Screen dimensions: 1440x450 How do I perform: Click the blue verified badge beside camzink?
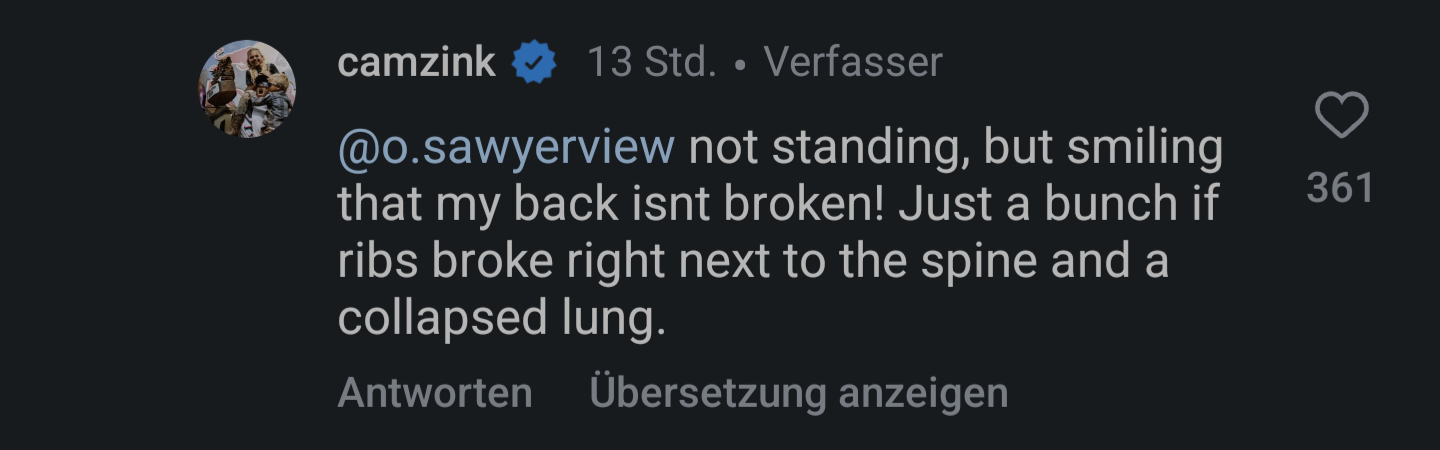point(535,63)
